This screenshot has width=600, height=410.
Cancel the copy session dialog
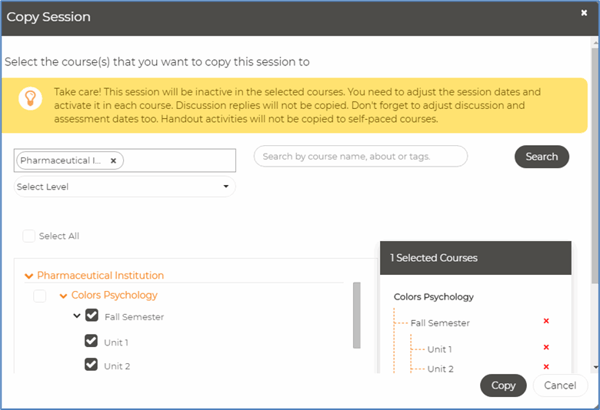[x=560, y=385]
